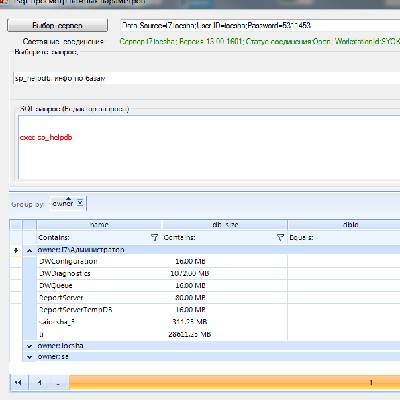Select the DWQueue database row

(218, 286)
